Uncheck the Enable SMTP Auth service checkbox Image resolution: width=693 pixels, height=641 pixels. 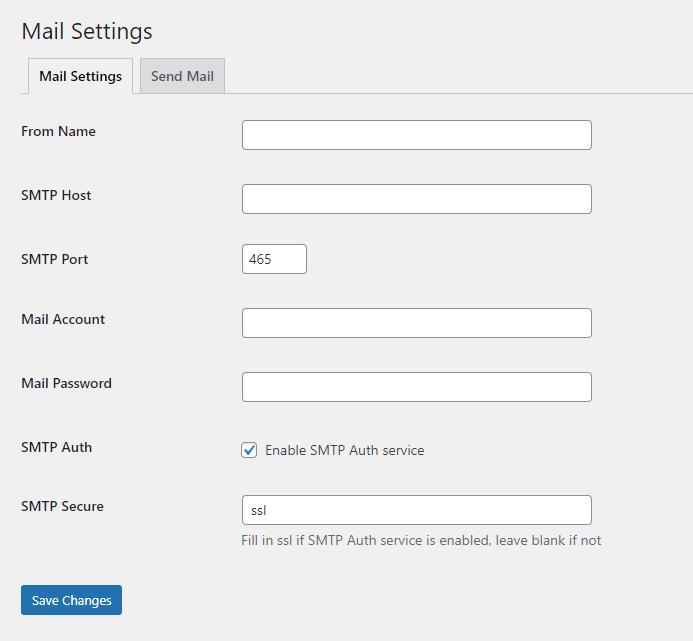pyautogui.click(x=249, y=450)
